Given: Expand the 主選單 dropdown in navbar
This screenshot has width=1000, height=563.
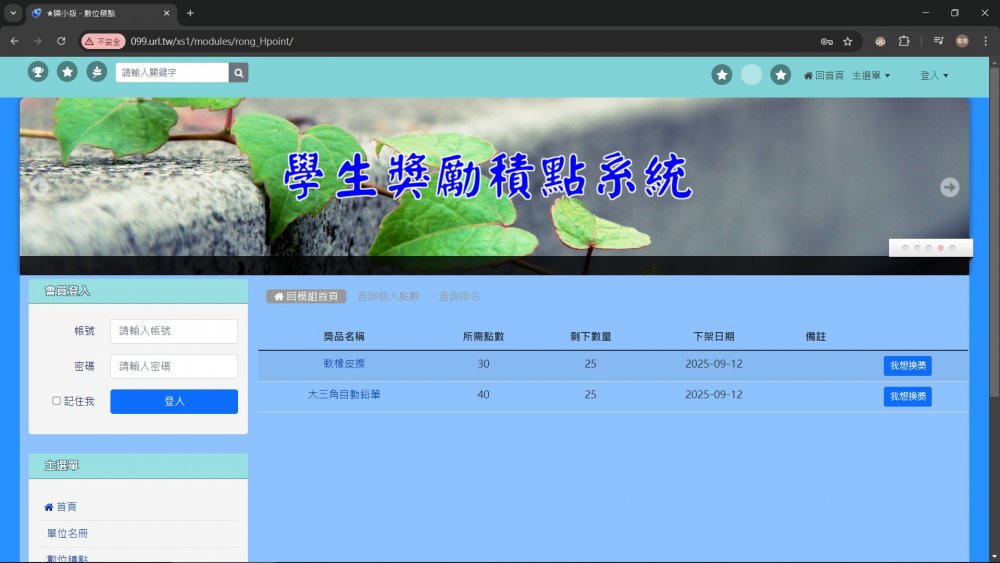Looking at the screenshot, I should pyautogui.click(x=870, y=76).
